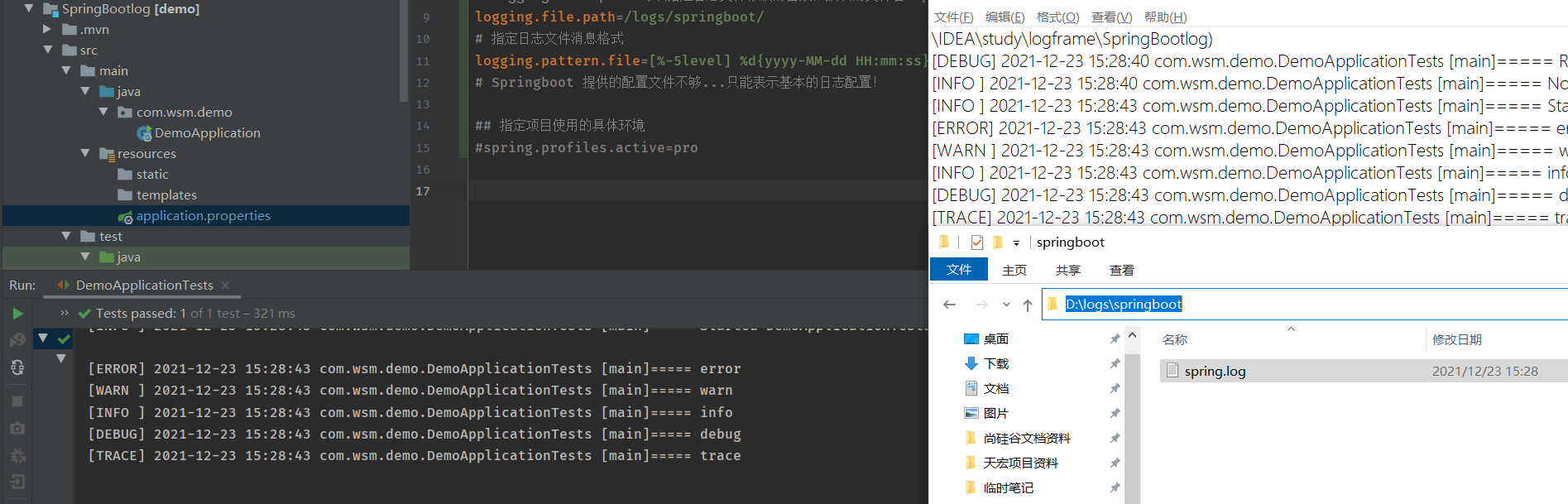
Task: Expand the .mvn folder
Action: [47, 29]
